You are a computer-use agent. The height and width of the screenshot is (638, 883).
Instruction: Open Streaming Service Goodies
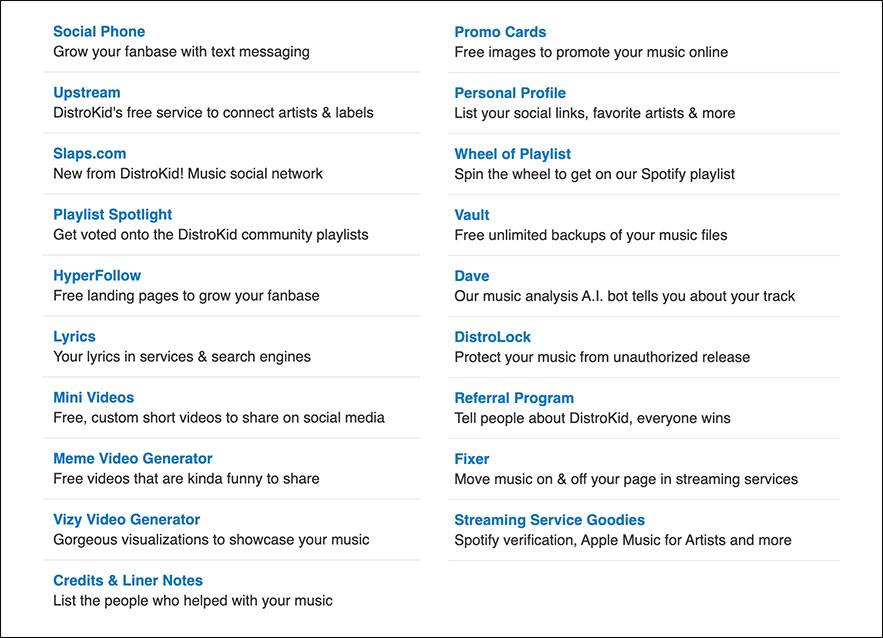(x=550, y=519)
